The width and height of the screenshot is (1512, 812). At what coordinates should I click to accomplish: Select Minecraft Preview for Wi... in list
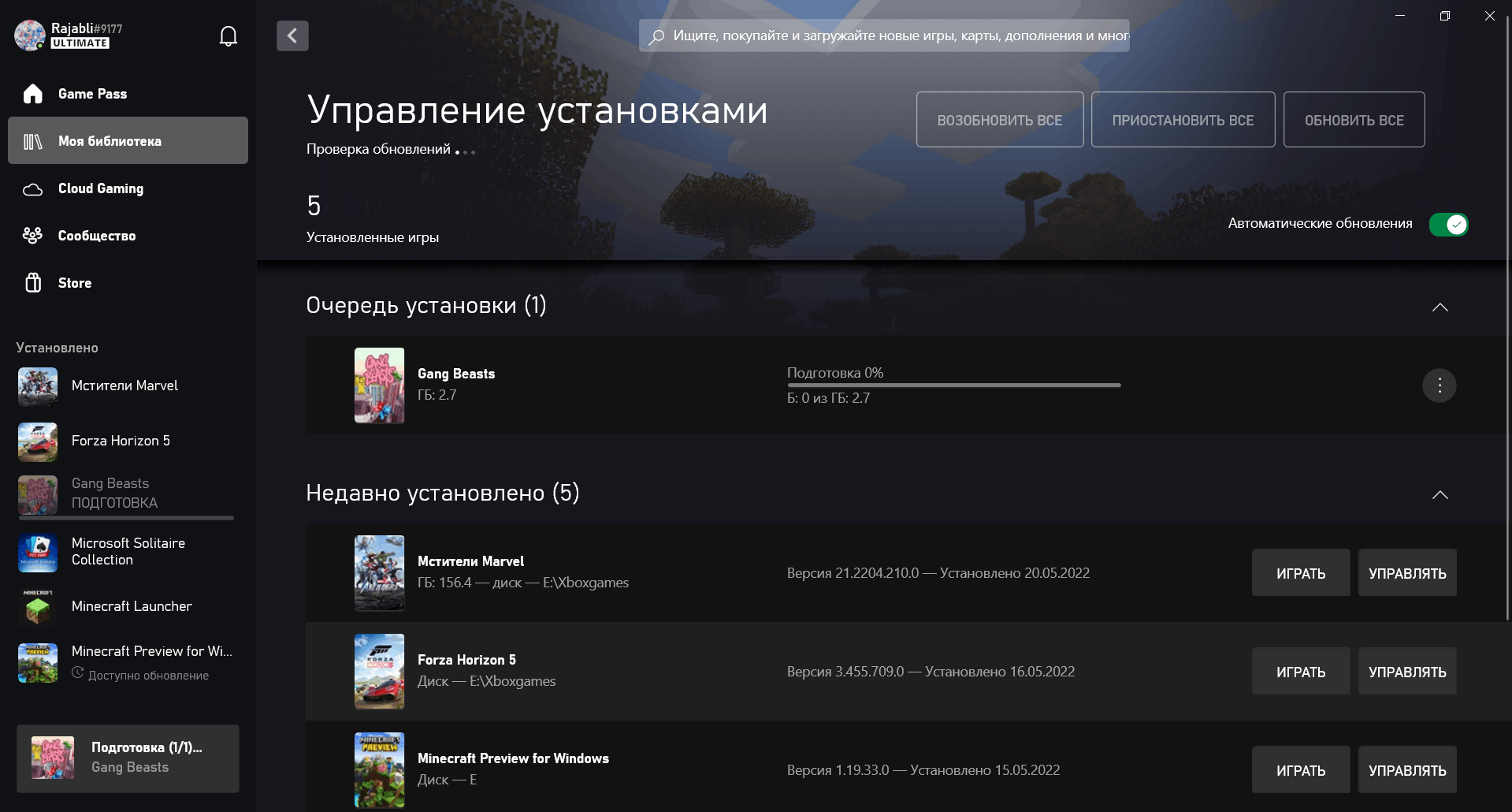128,663
